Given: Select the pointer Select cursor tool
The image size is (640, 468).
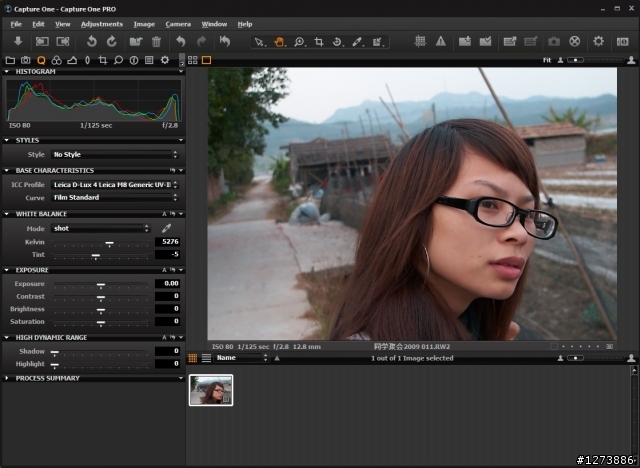Looking at the screenshot, I should [x=259, y=42].
